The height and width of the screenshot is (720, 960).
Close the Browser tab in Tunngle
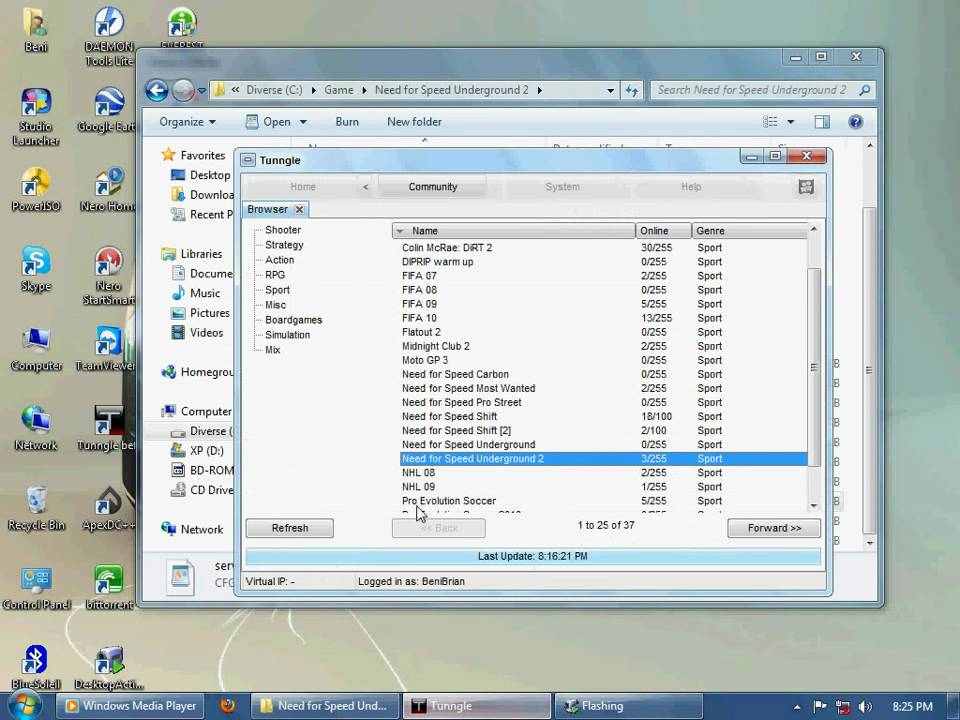[x=299, y=209]
